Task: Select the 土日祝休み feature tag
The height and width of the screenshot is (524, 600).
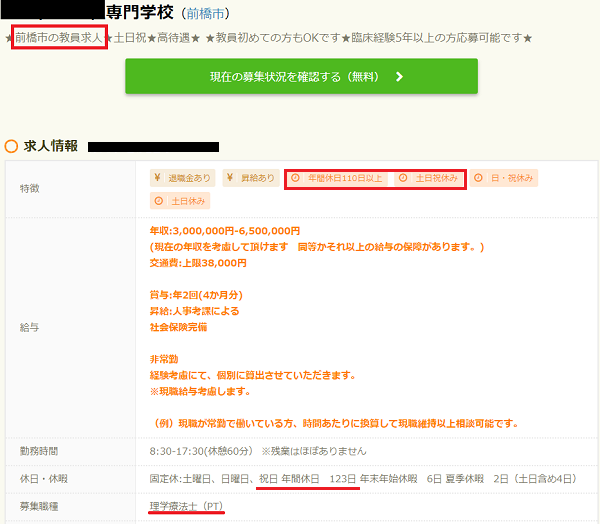Action: tap(429, 178)
